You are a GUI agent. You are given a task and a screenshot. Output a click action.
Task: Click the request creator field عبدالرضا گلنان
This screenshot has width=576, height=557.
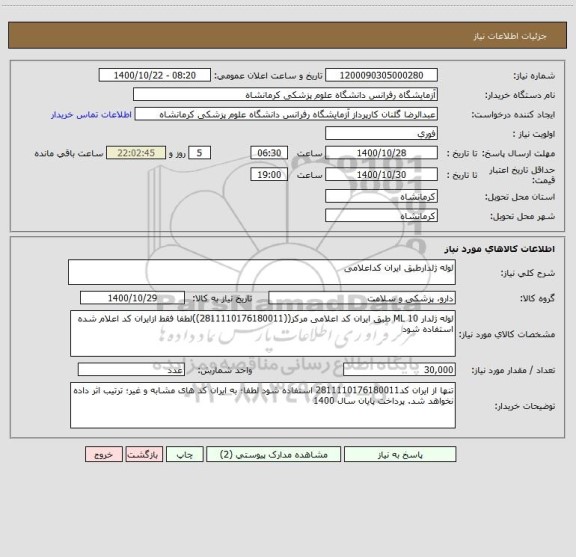[x=286, y=114]
